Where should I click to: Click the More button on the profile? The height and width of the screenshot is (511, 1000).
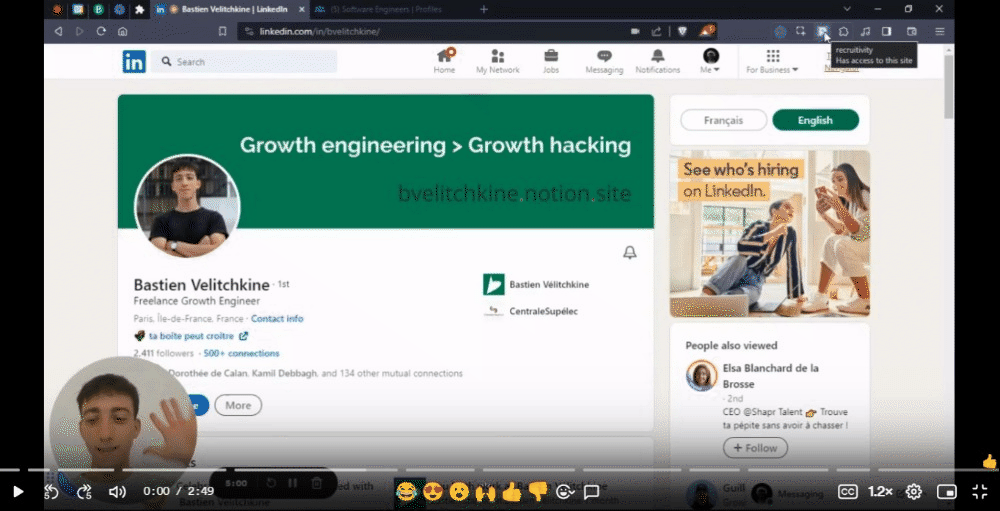(238, 405)
